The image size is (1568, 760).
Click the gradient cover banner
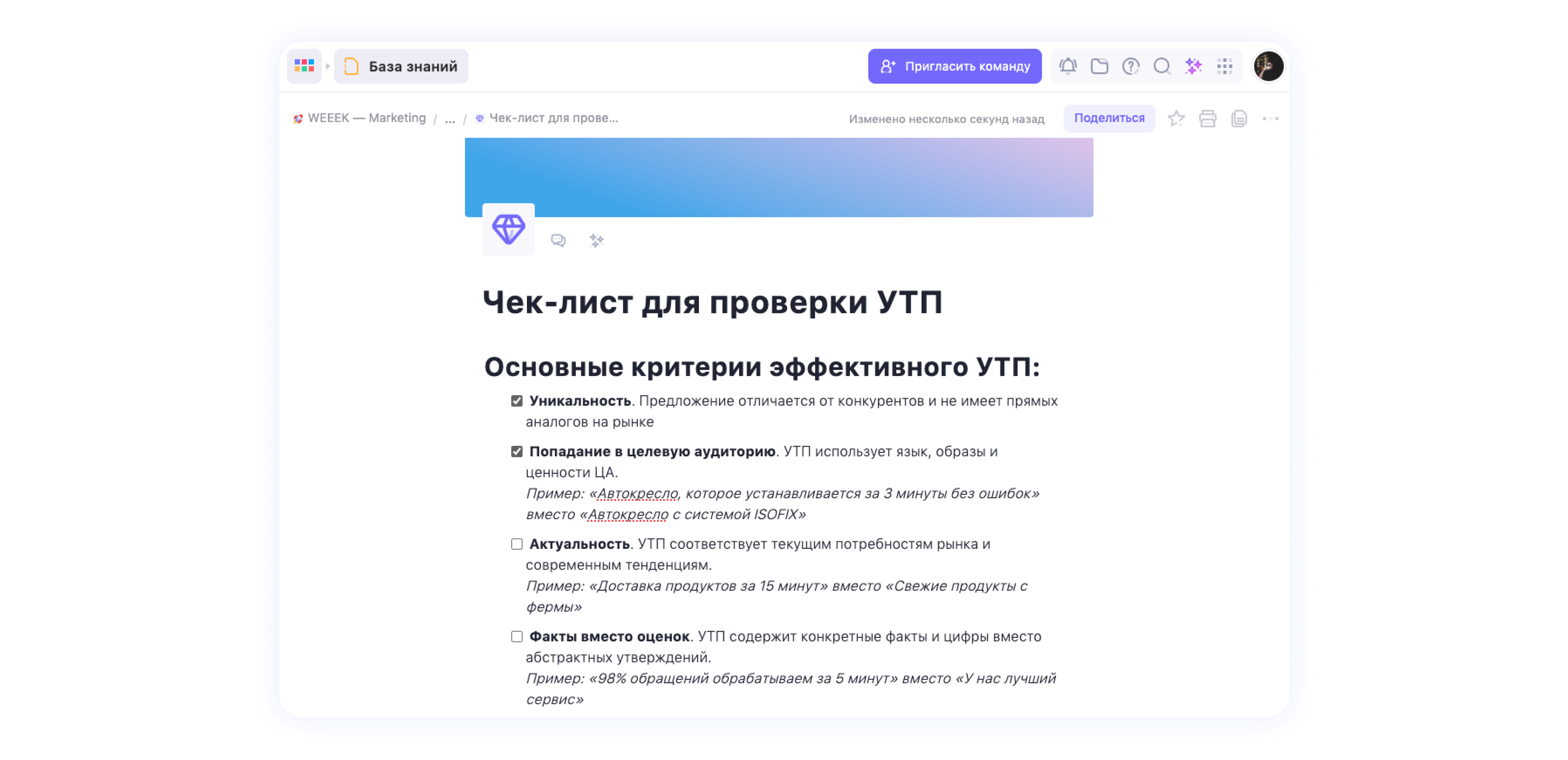click(x=779, y=176)
